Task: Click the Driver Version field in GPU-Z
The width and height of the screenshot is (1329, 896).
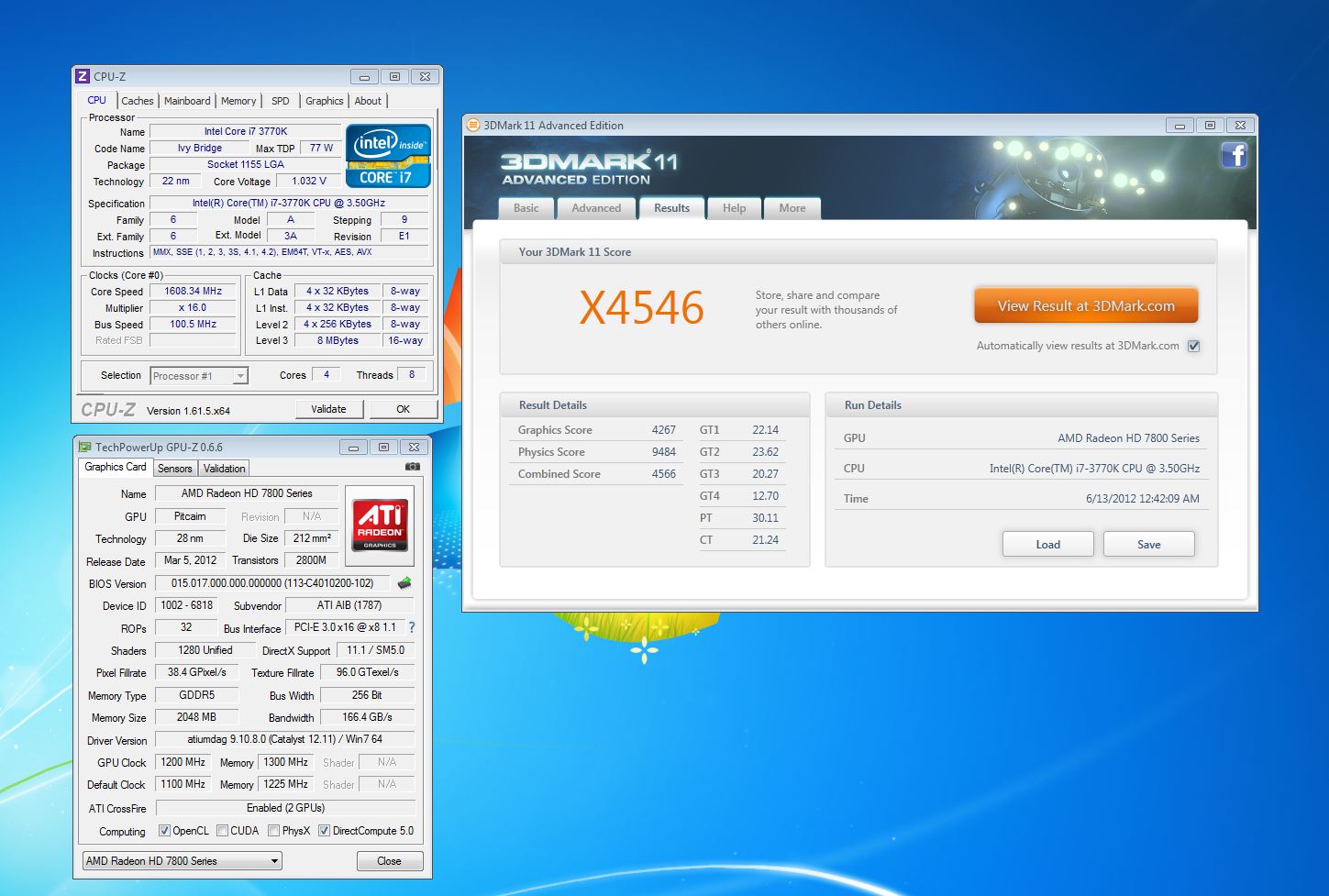Action: click(x=284, y=739)
